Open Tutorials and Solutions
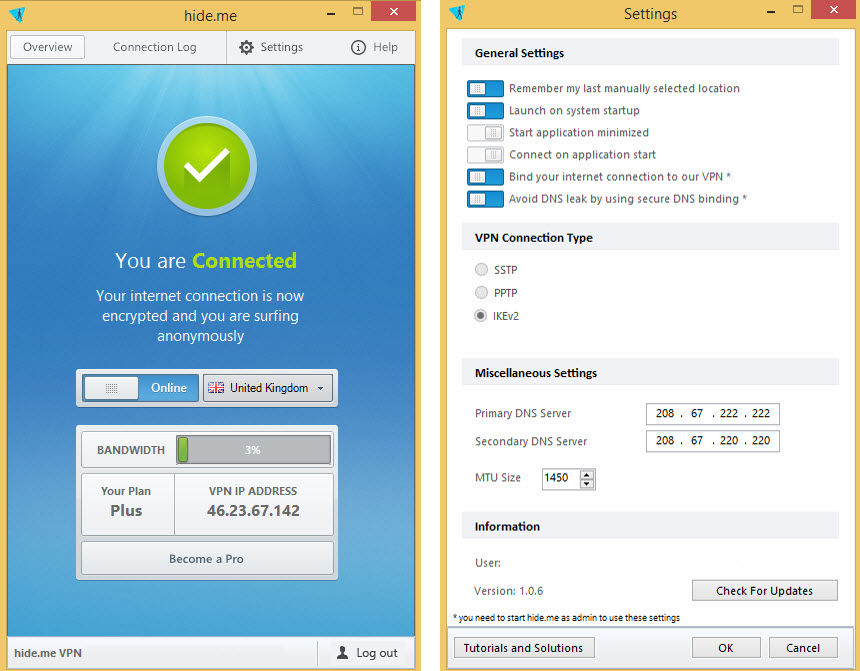860x671 pixels. 524,648
